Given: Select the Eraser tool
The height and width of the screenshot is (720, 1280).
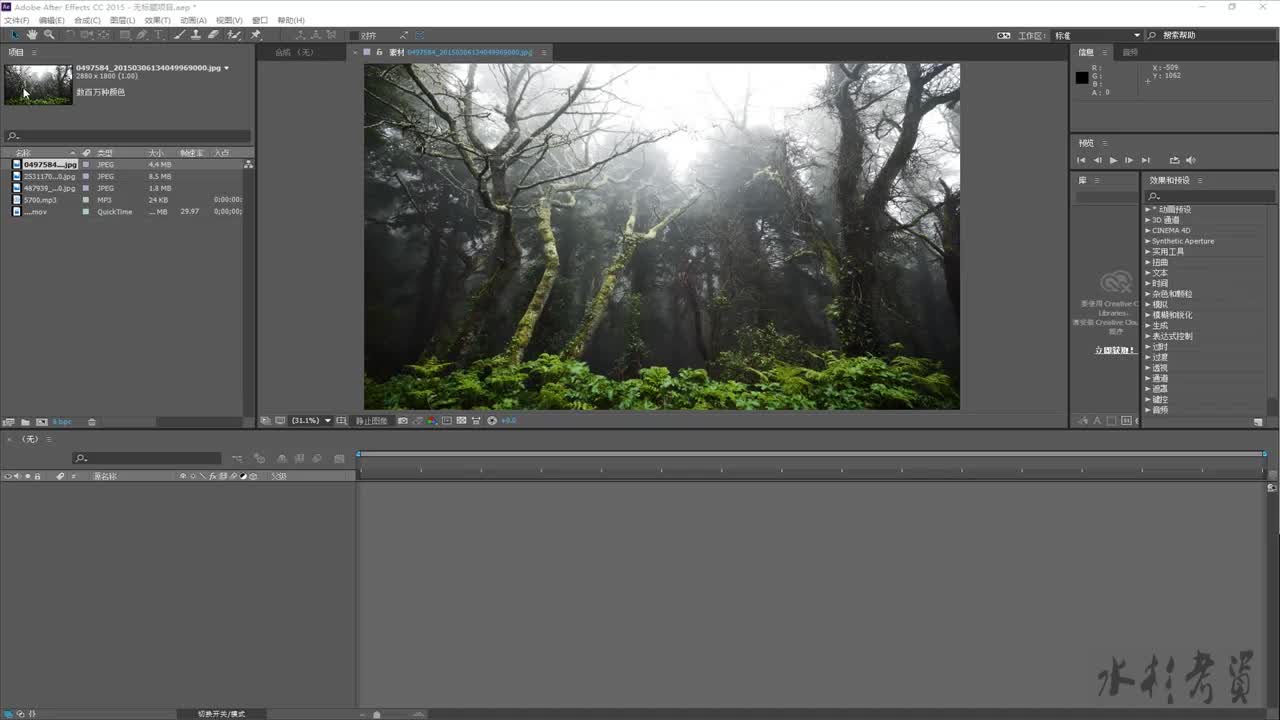Looking at the screenshot, I should click(x=214, y=35).
